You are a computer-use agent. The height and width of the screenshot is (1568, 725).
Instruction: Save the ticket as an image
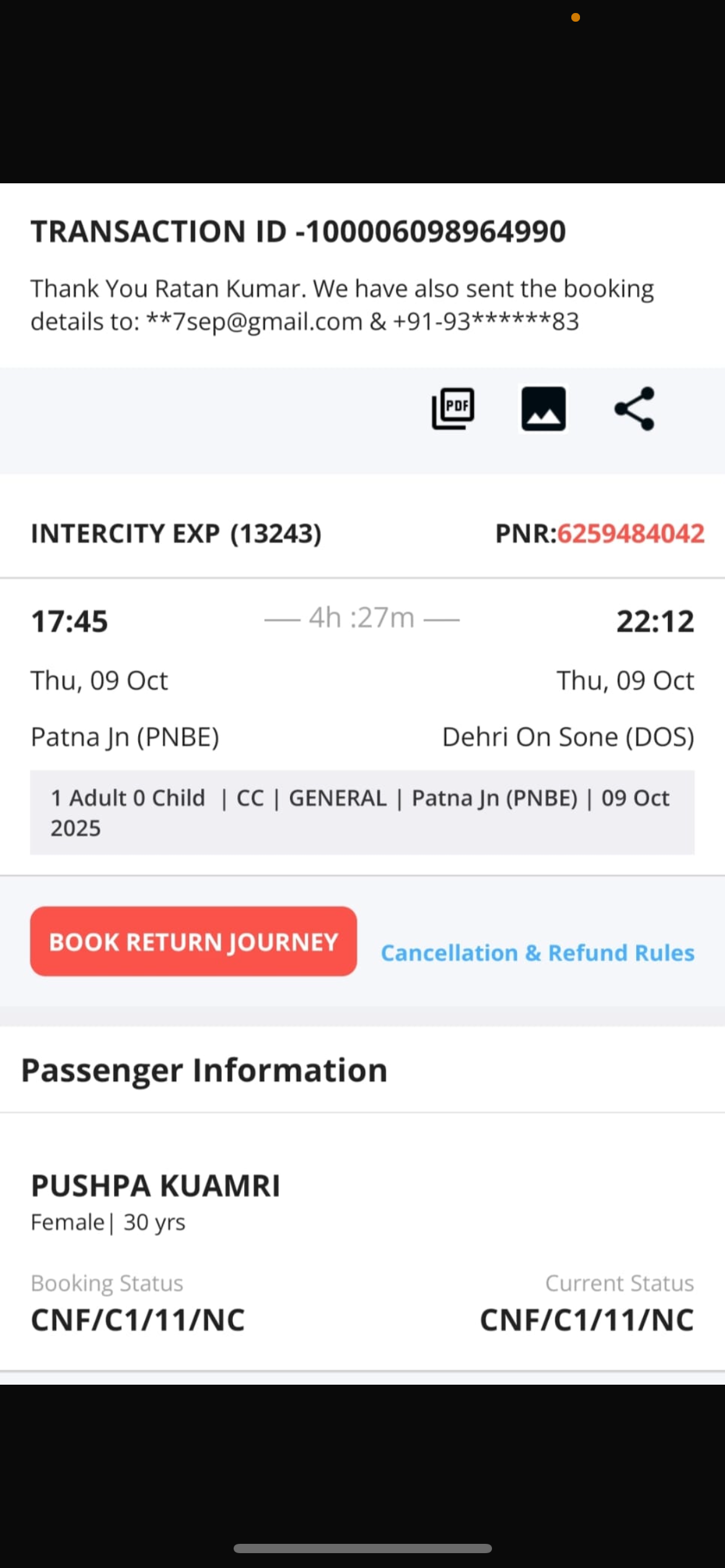tap(543, 409)
